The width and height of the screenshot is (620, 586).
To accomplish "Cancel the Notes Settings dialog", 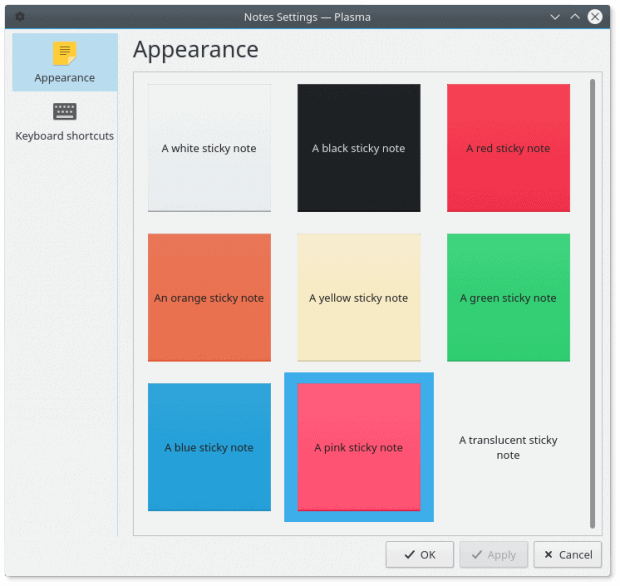I will pyautogui.click(x=567, y=555).
